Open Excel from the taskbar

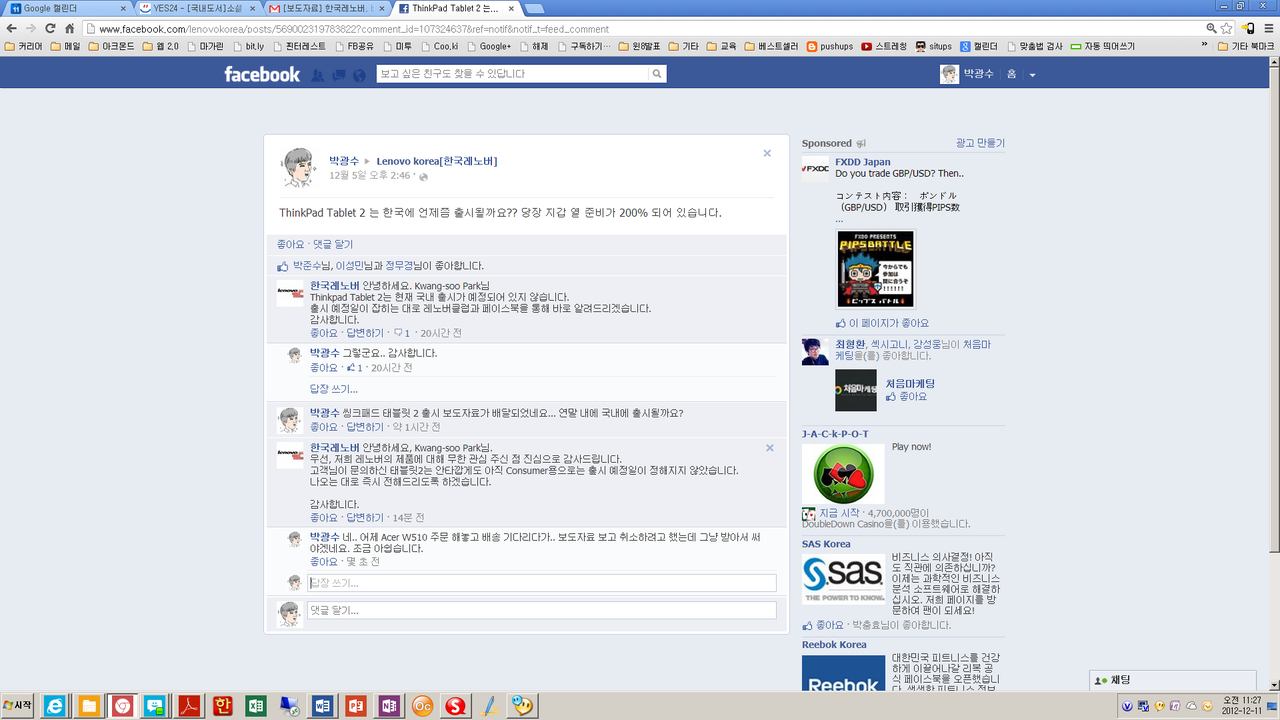click(x=255, y=706)
